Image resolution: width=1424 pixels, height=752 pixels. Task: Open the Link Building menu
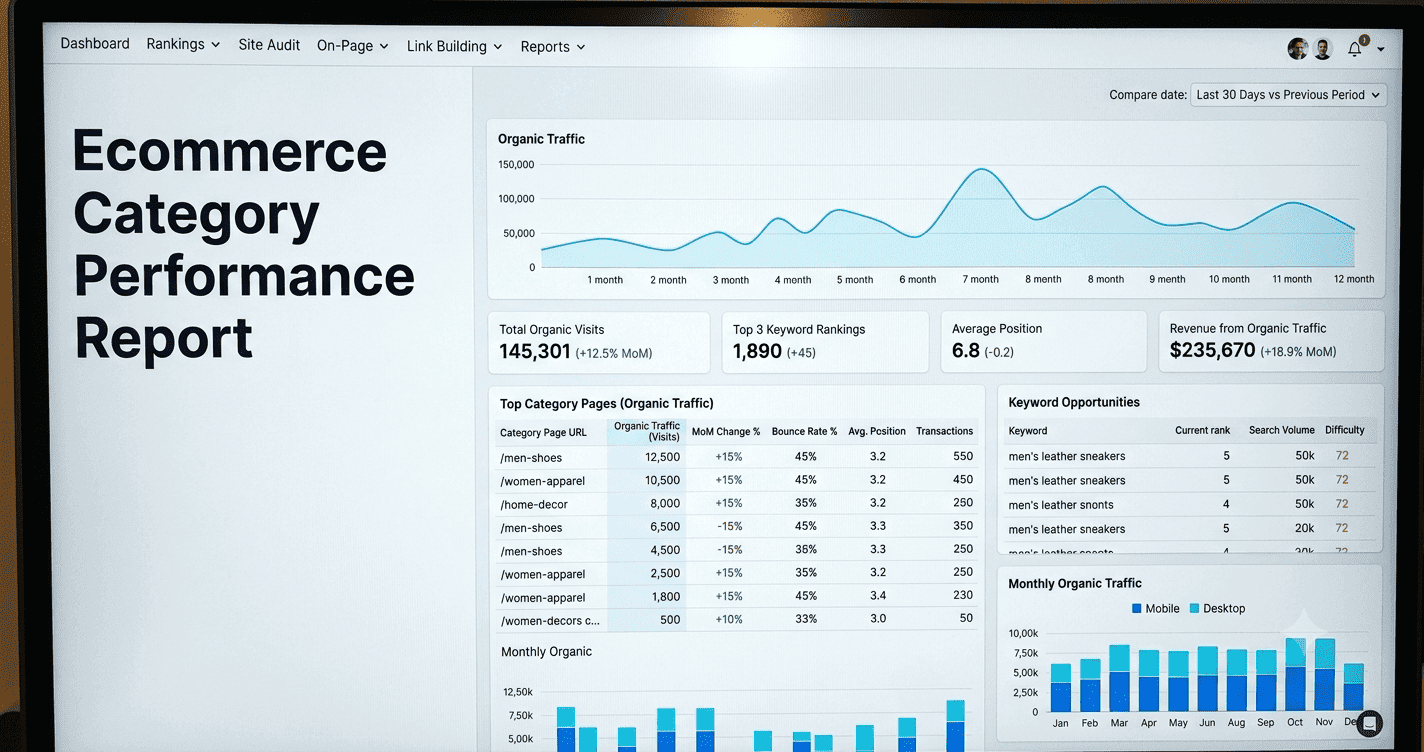(454, 46)
